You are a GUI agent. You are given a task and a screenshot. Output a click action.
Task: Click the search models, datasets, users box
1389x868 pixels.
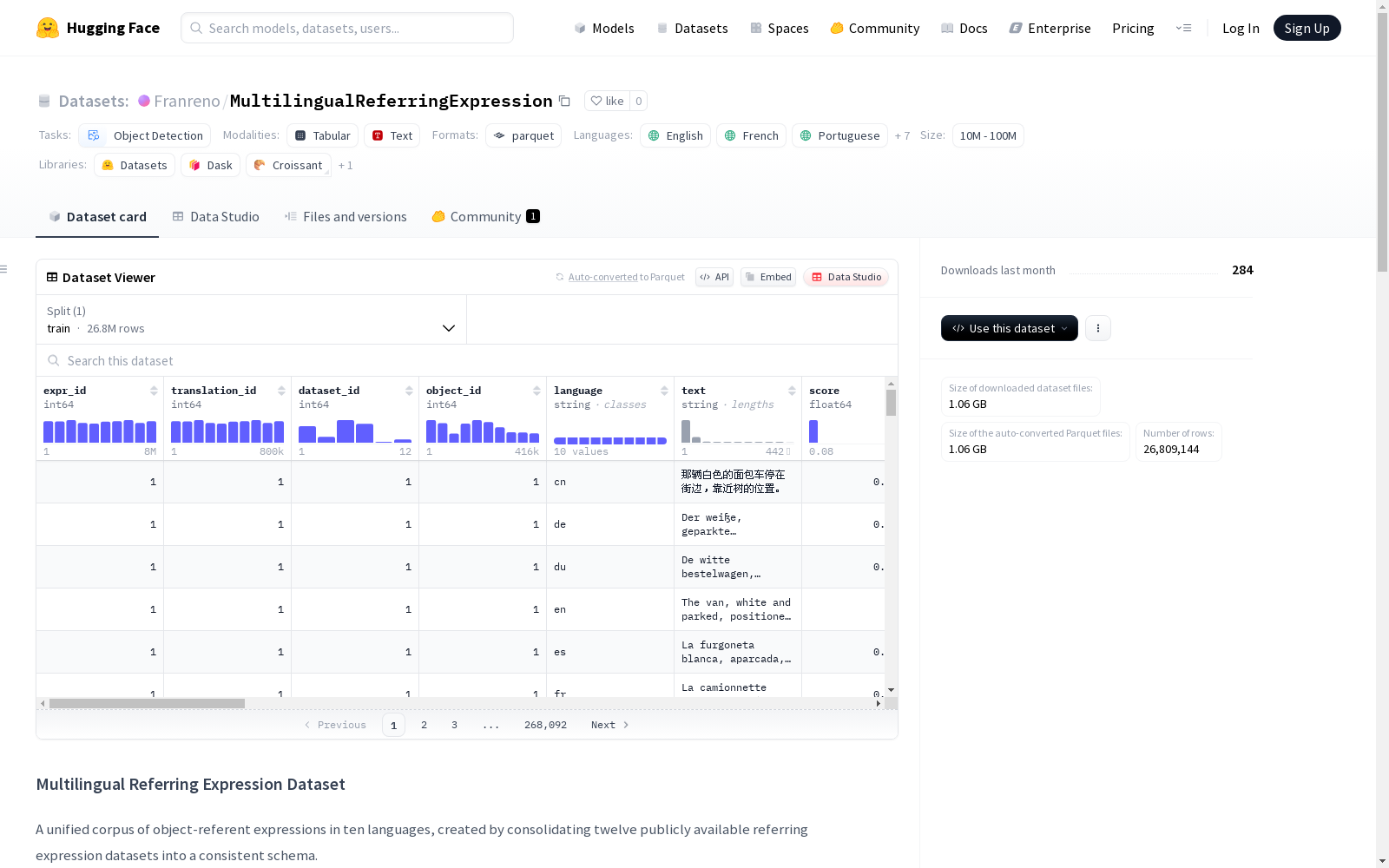tap(347, 28)
